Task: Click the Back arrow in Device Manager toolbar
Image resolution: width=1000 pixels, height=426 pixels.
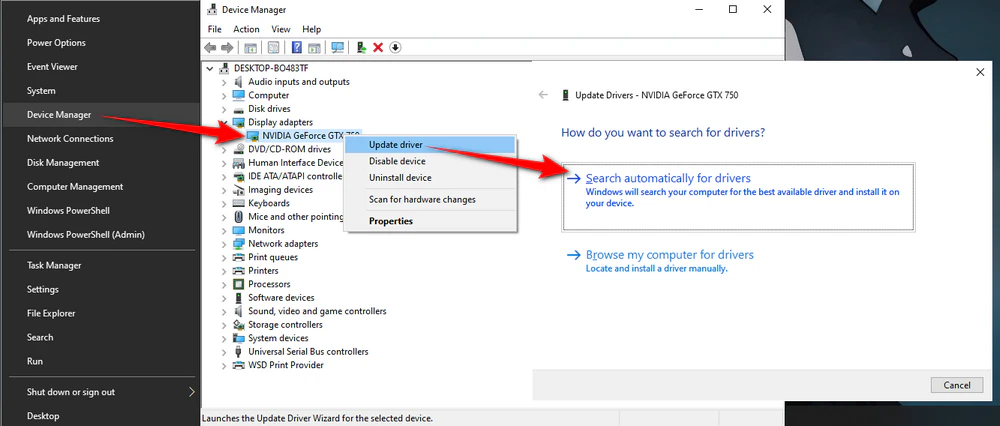Action: coord(211,47)
